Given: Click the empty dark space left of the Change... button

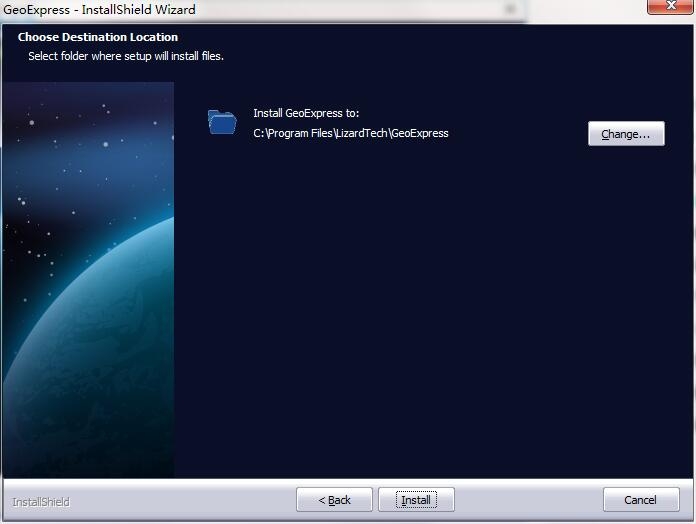Looking at the screenshot, I should pos(520,134).
